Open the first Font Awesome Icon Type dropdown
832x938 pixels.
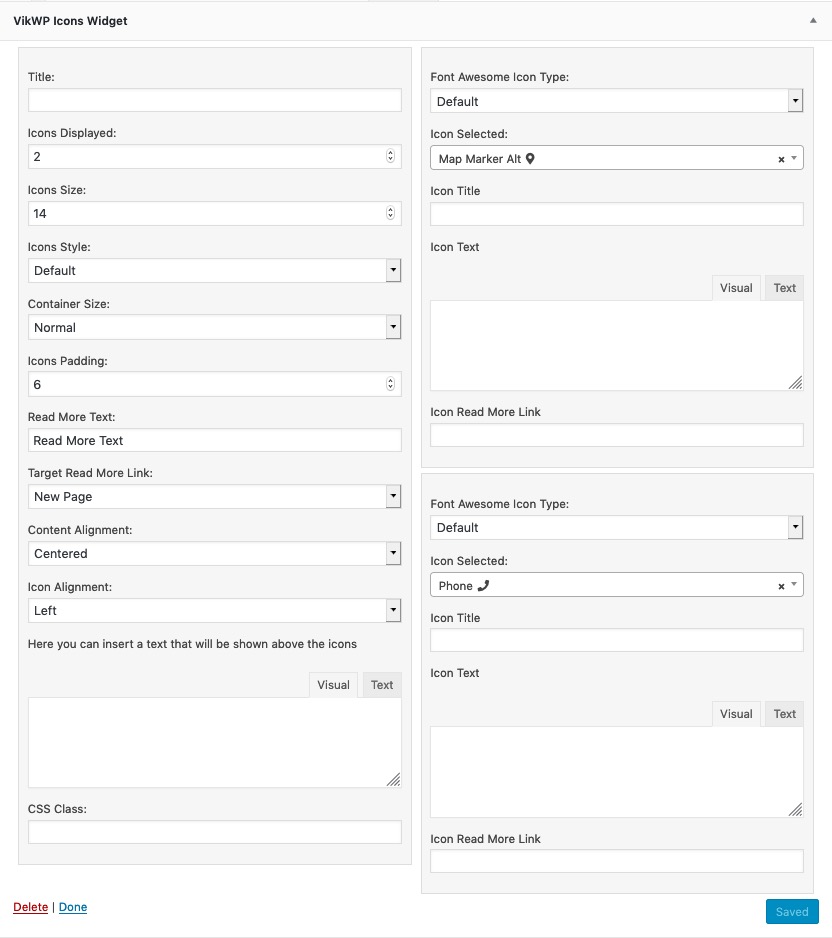[x=795, y=100]
